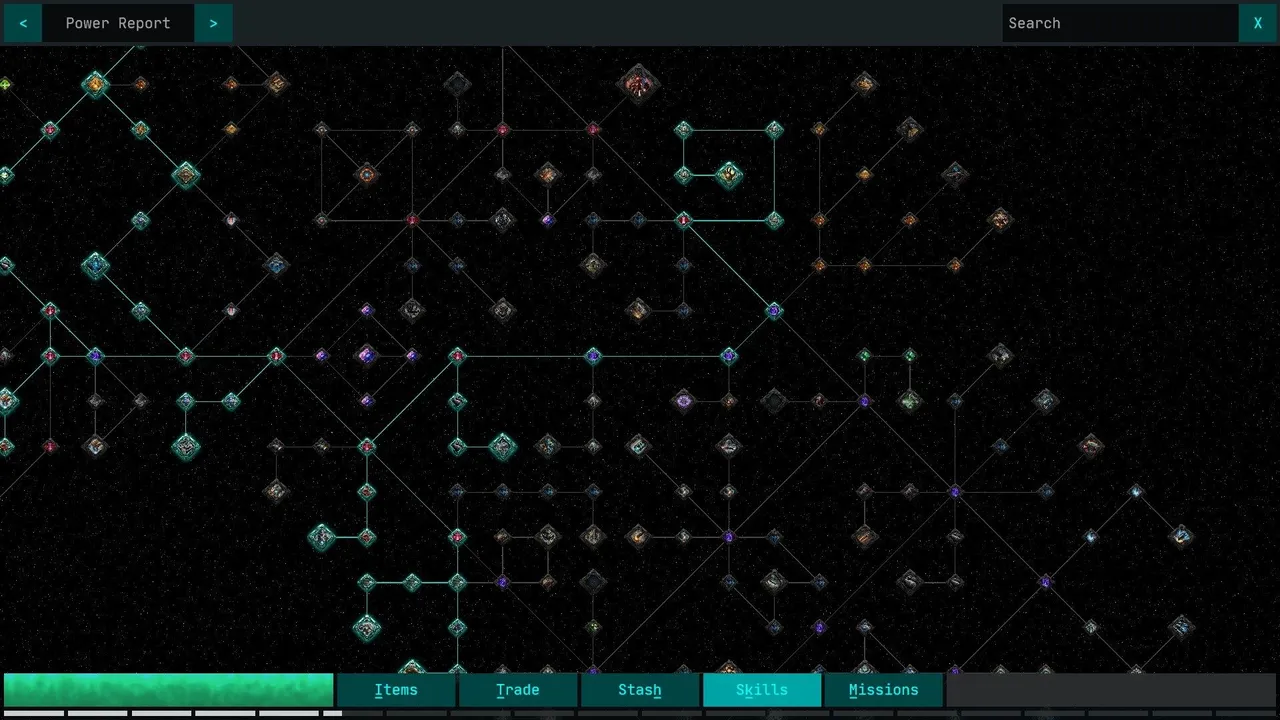Select the teal rectangle's top-left corner node
1280x720 pixels.
point(683,130)
